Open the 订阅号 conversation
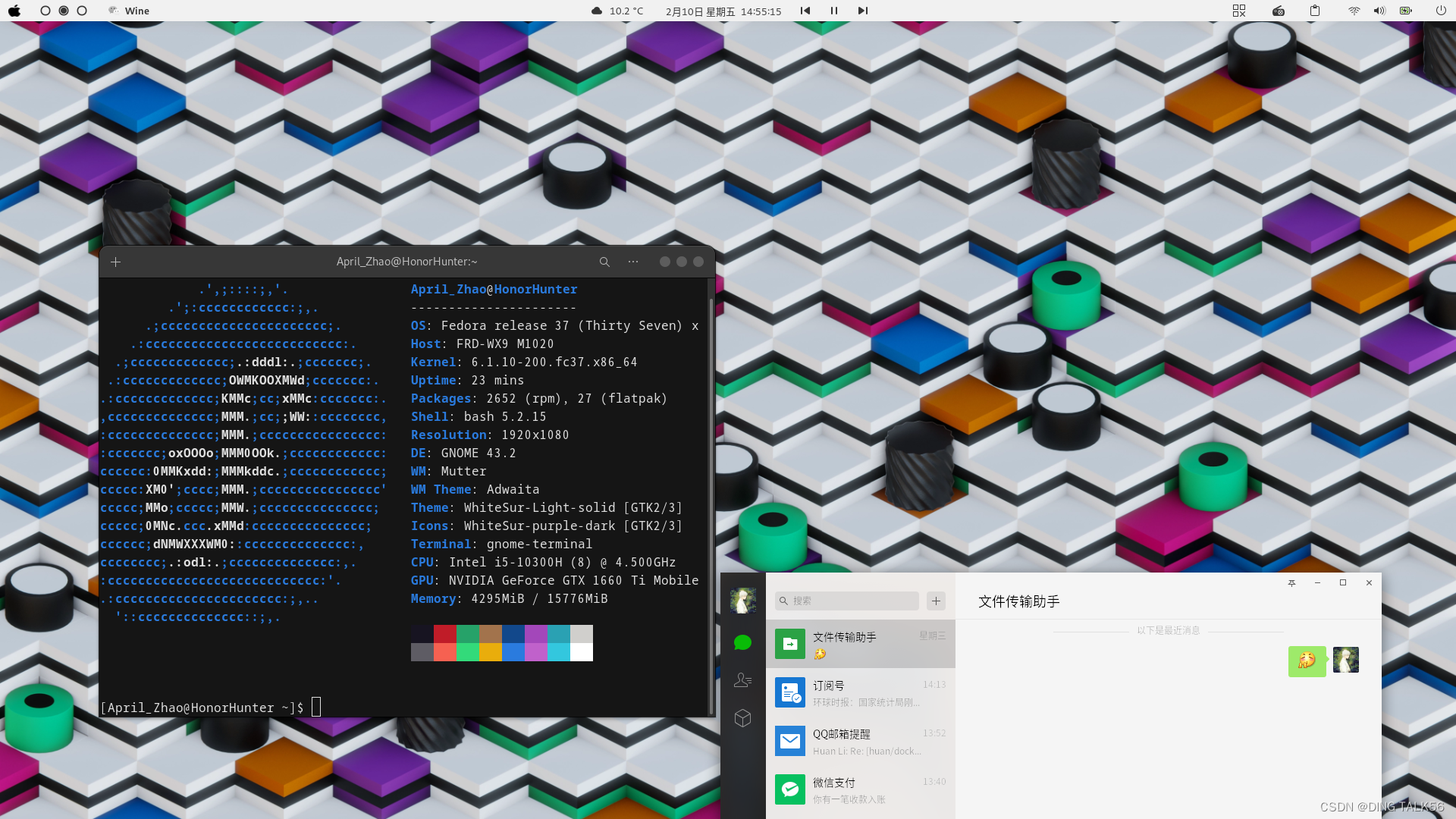This screenshot has width=1456, height=819. click(x=860, y=692)
